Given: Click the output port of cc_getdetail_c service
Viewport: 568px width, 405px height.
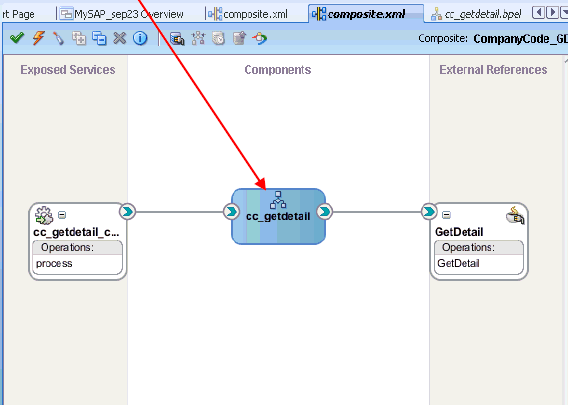Looking at the screenshot, I should click(128, 212).
